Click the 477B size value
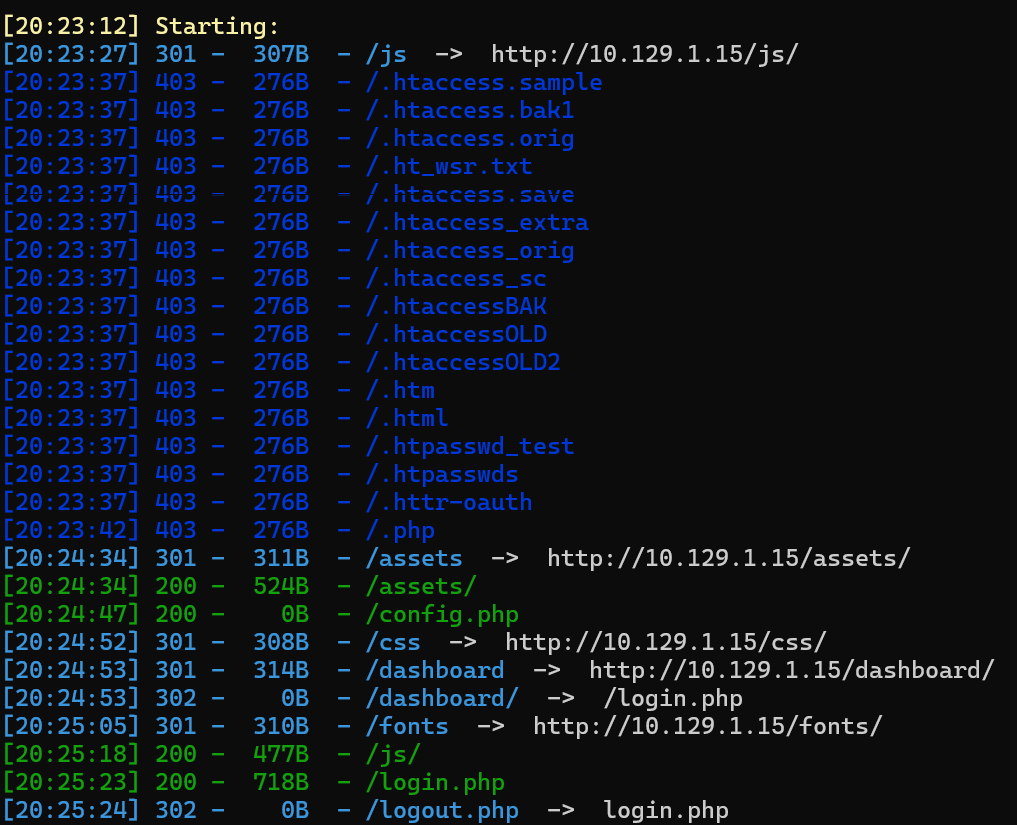The width and height of the screenshot is (1017, 825). (281, 754)
